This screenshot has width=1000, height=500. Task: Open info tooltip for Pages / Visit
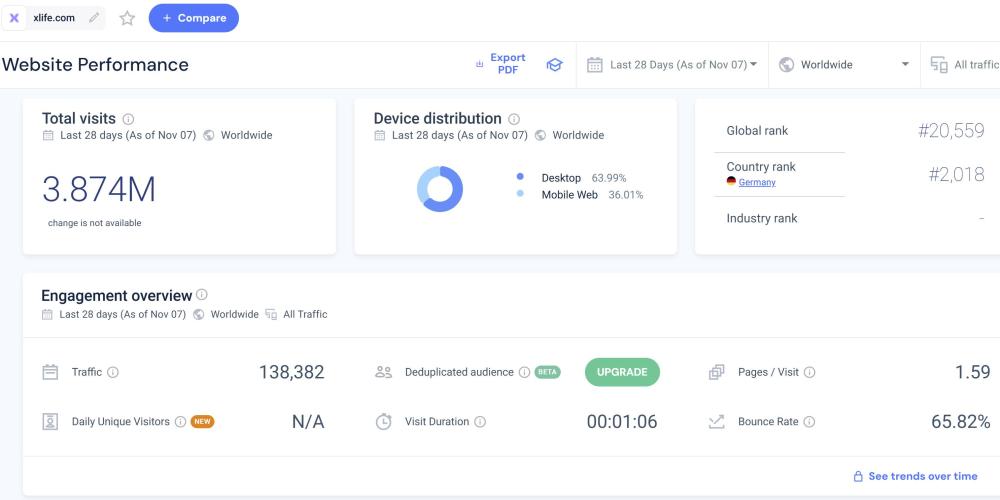[809, 372]
